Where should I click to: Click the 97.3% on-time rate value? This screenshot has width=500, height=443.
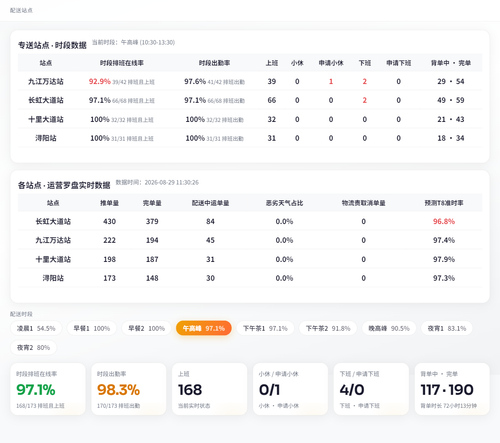pos(444,278)
